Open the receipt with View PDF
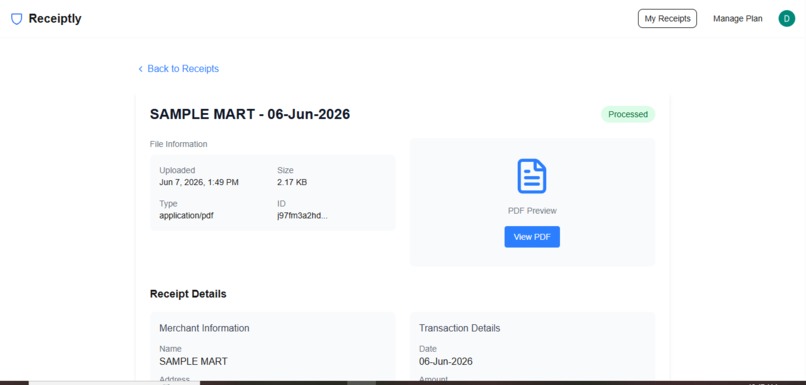 coord(532,237)
